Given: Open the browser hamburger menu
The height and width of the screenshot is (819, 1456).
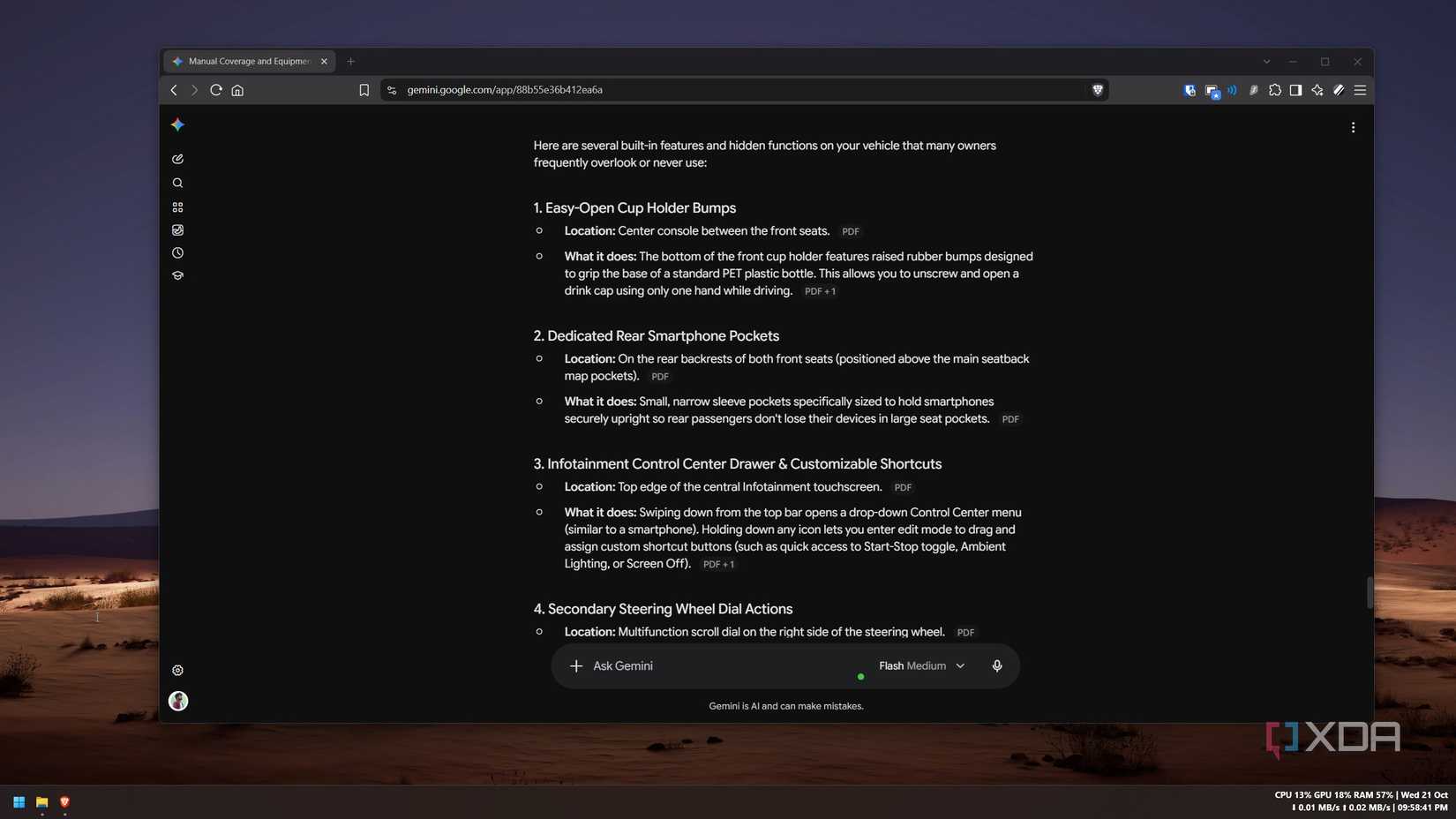Looking at the screenshot, I should pos(1360,90).
